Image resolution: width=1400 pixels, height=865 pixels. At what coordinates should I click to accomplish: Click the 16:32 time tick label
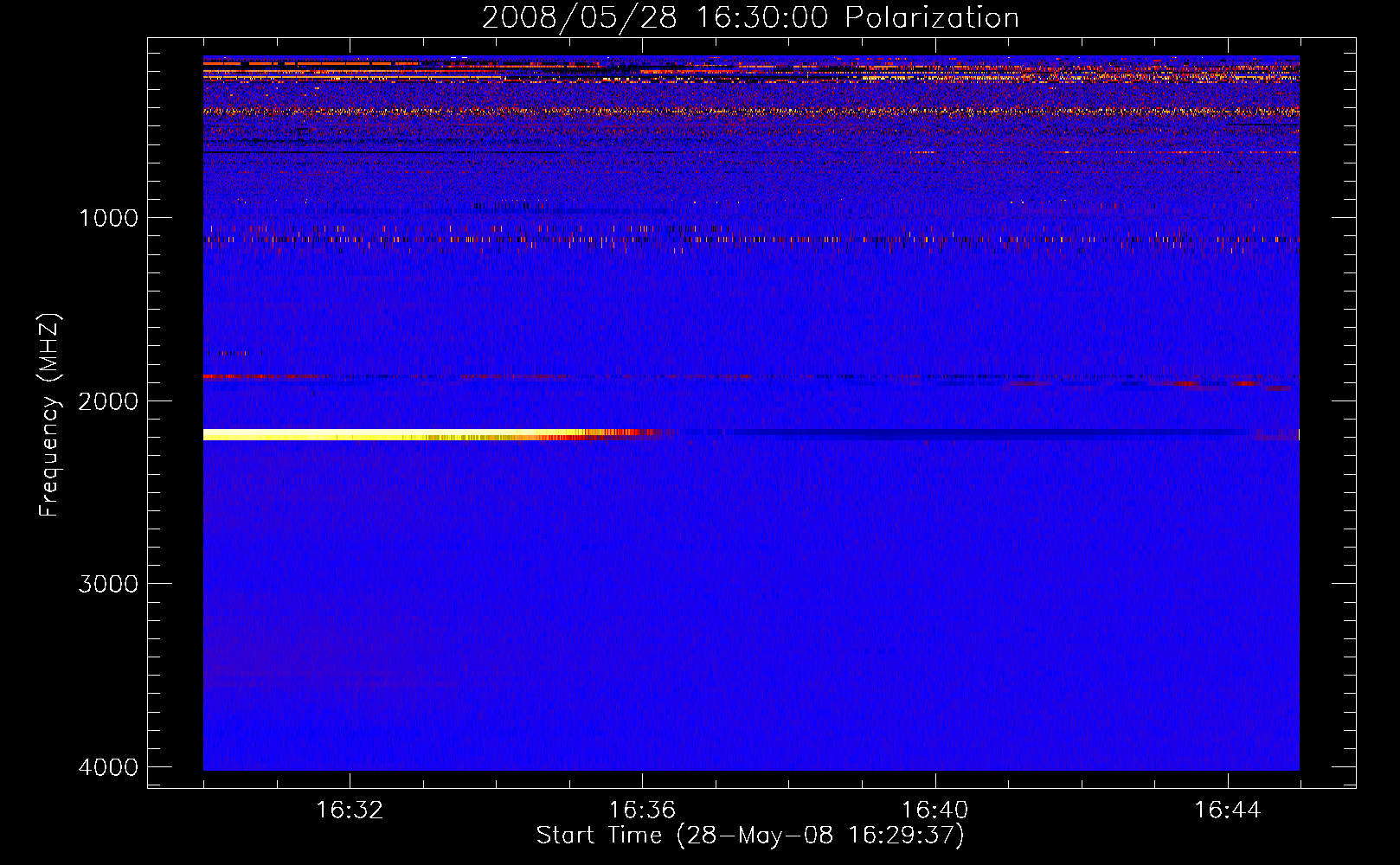click(x=350, y=811)
